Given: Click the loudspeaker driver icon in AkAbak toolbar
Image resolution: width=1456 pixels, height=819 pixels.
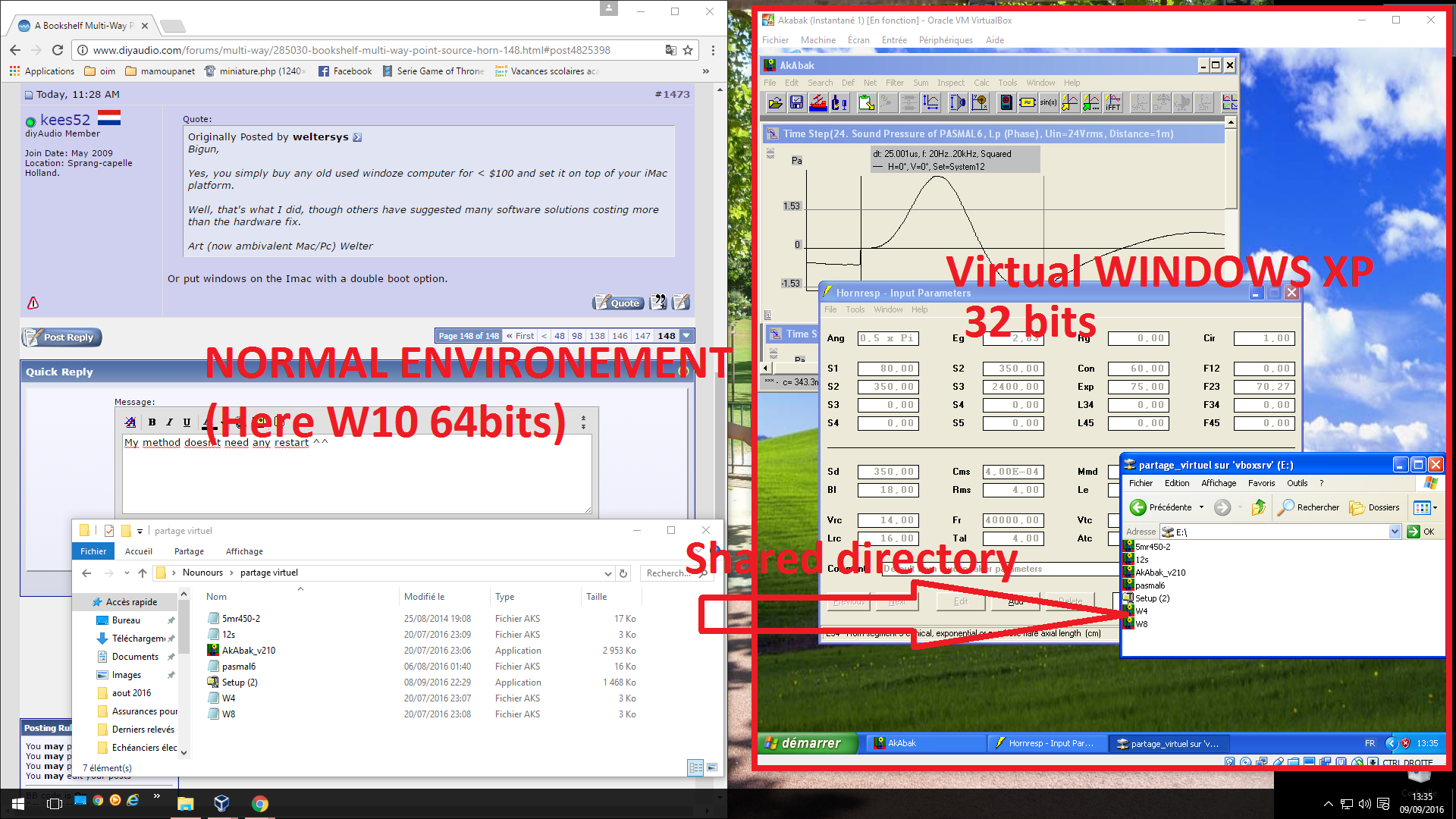Looking at the screenshot, I should coord(958,102).
